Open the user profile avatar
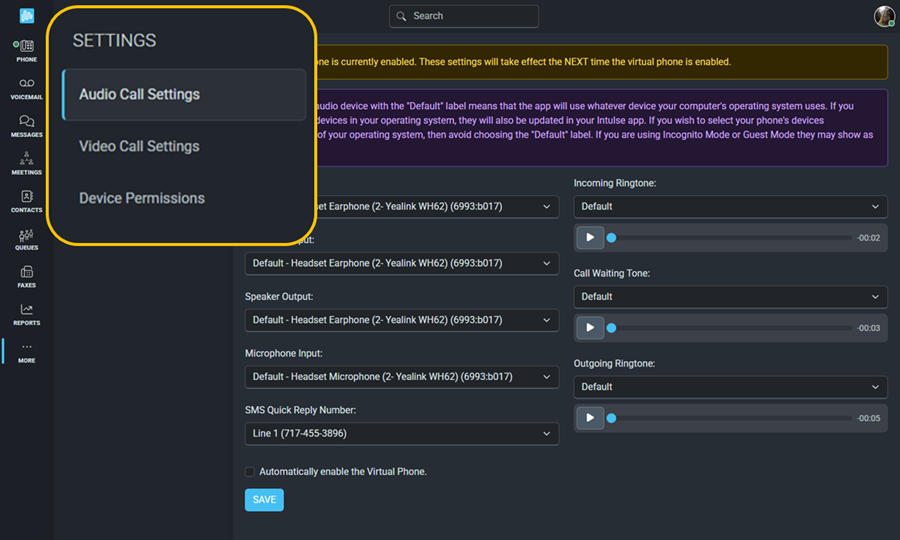Viewport: 900px width, 540px height. click(884, 16)
